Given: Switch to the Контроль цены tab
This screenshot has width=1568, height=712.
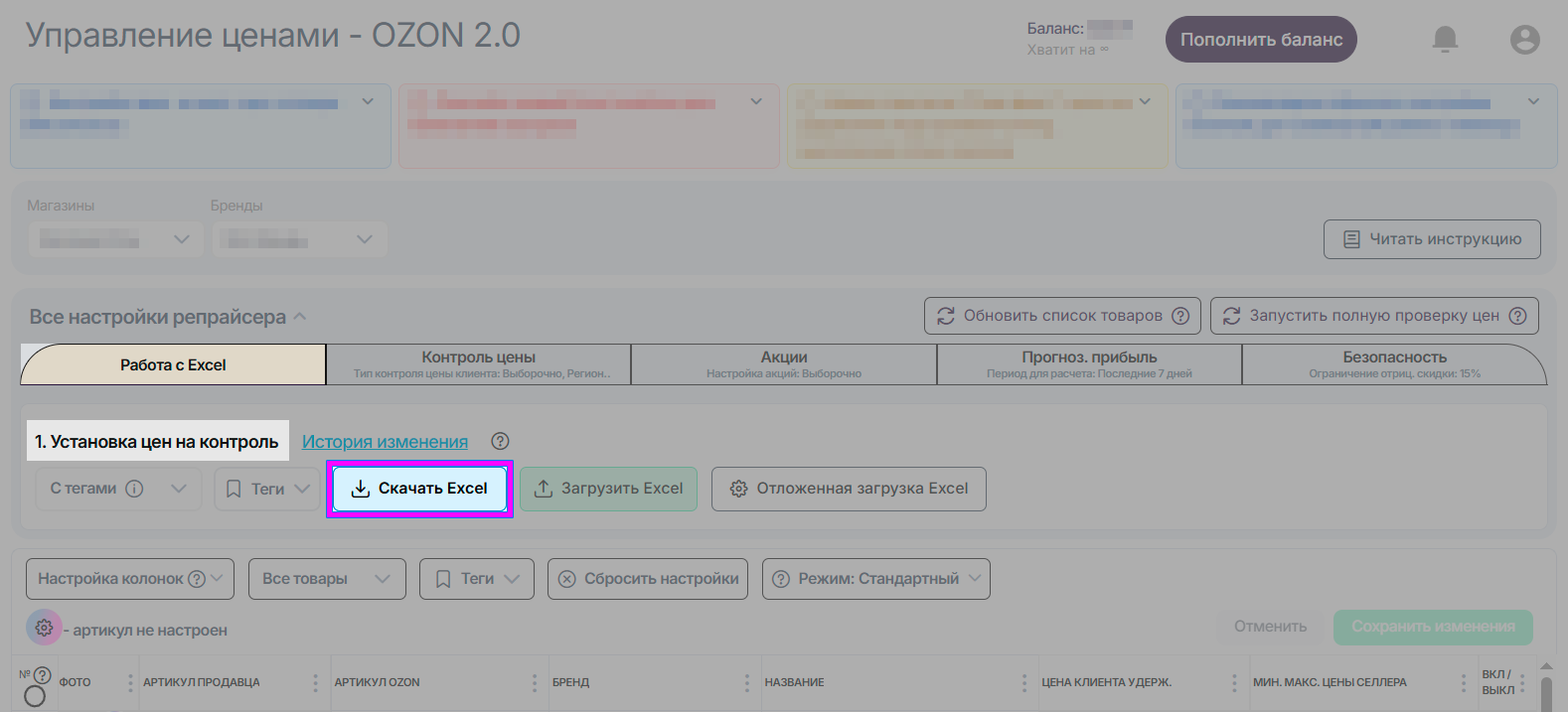Looking at the screenshot, I should click(x=479, y=364).
